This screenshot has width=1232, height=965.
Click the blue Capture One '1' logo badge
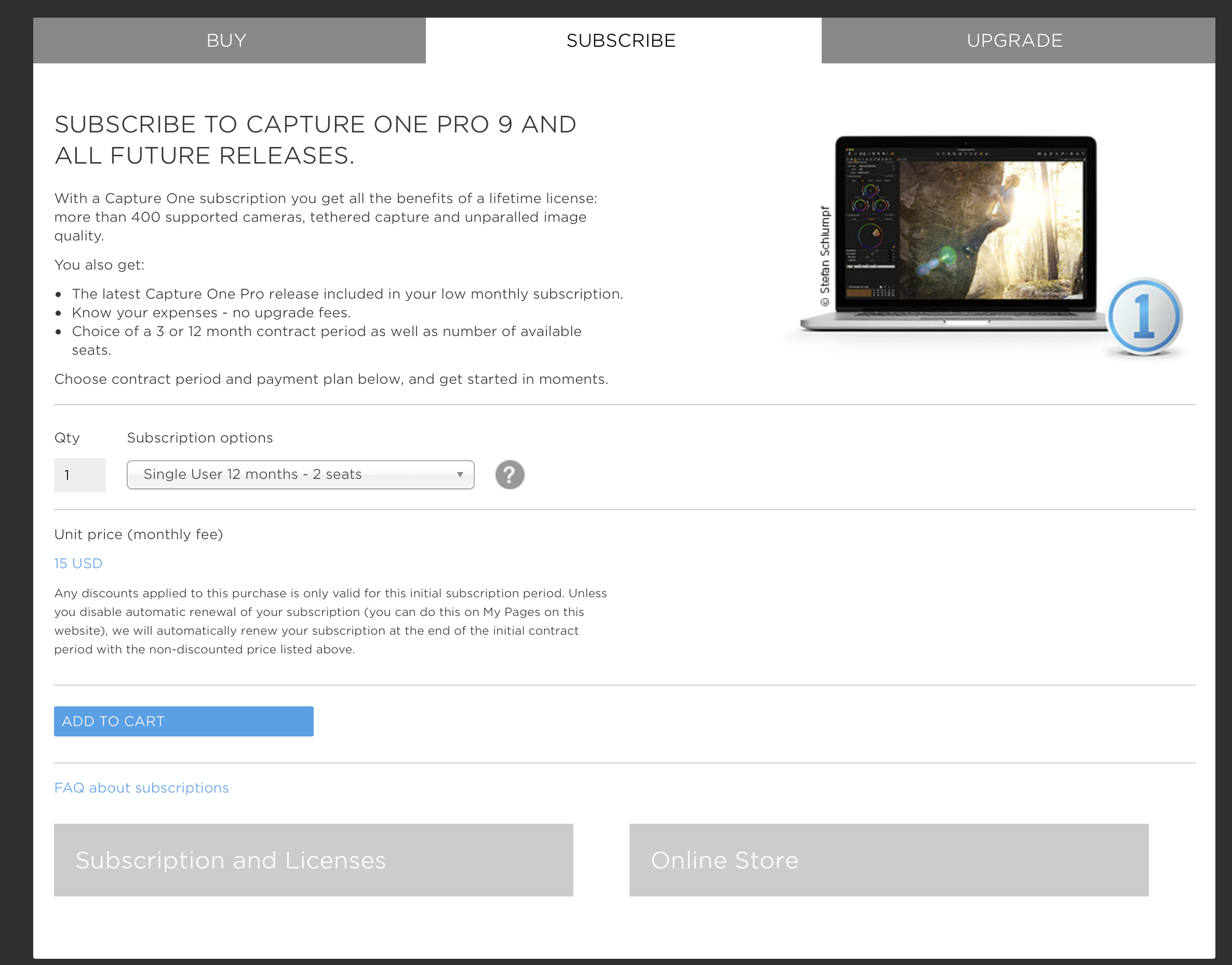1145,316
